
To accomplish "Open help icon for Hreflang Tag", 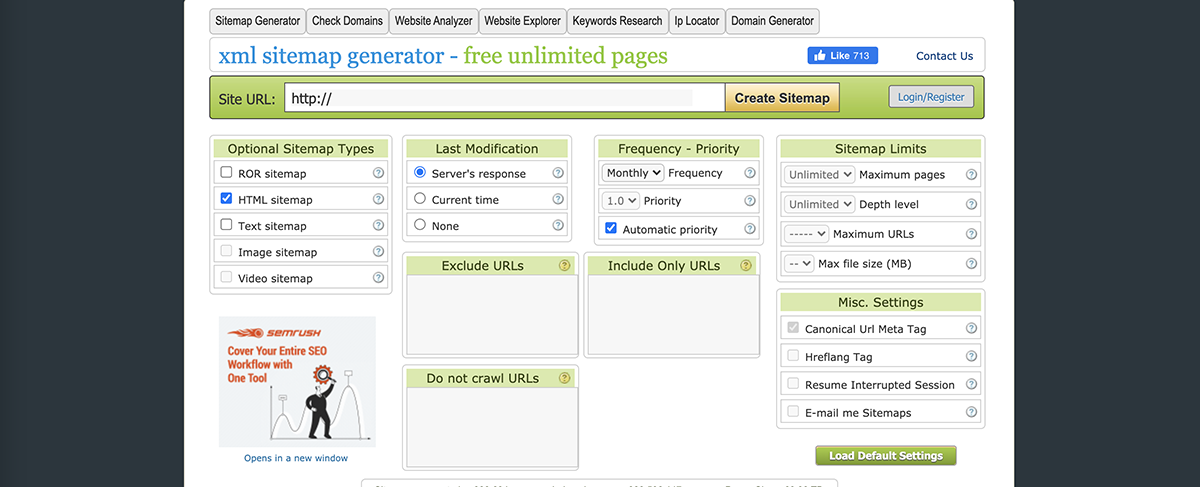I will [971, 356].
